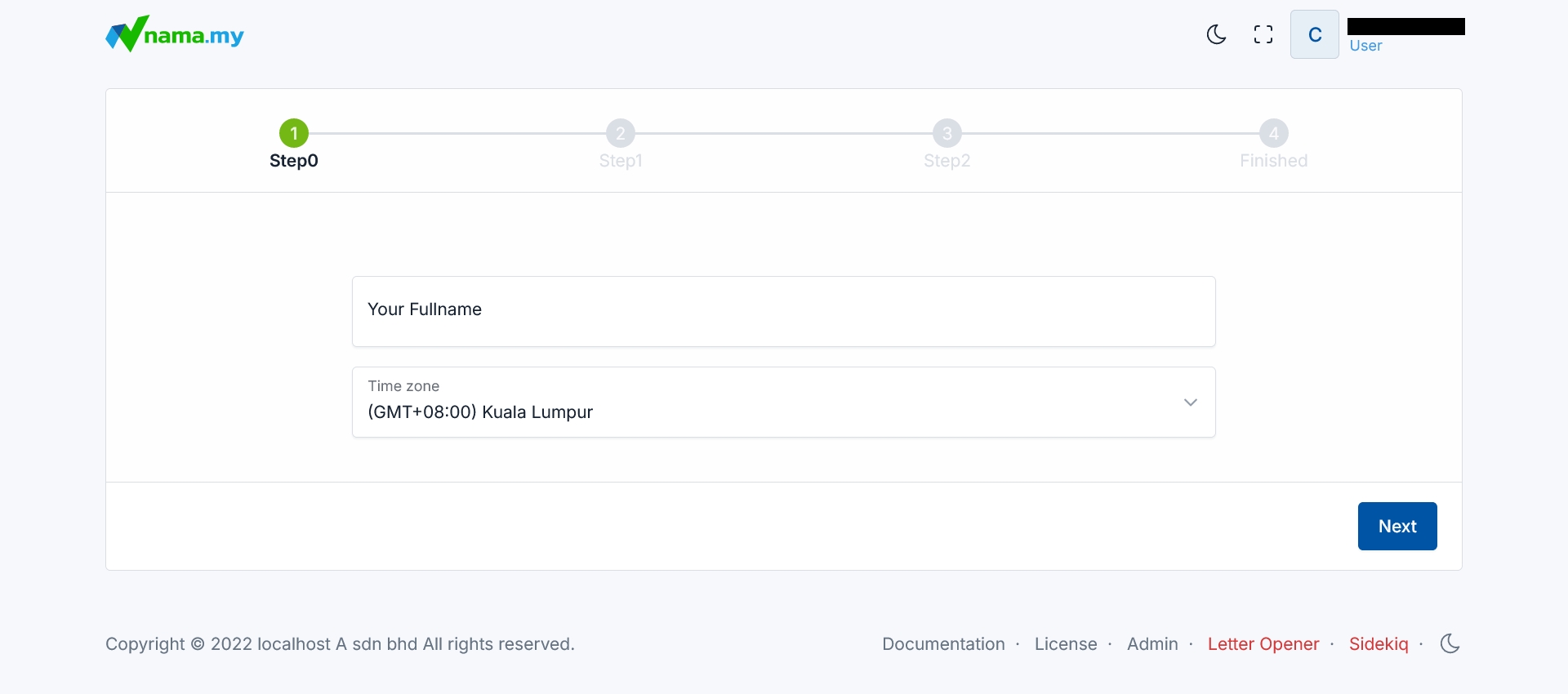Click the Finished tab label
The width and height of the screenshot is (1568, 694).
point(1273,161)
